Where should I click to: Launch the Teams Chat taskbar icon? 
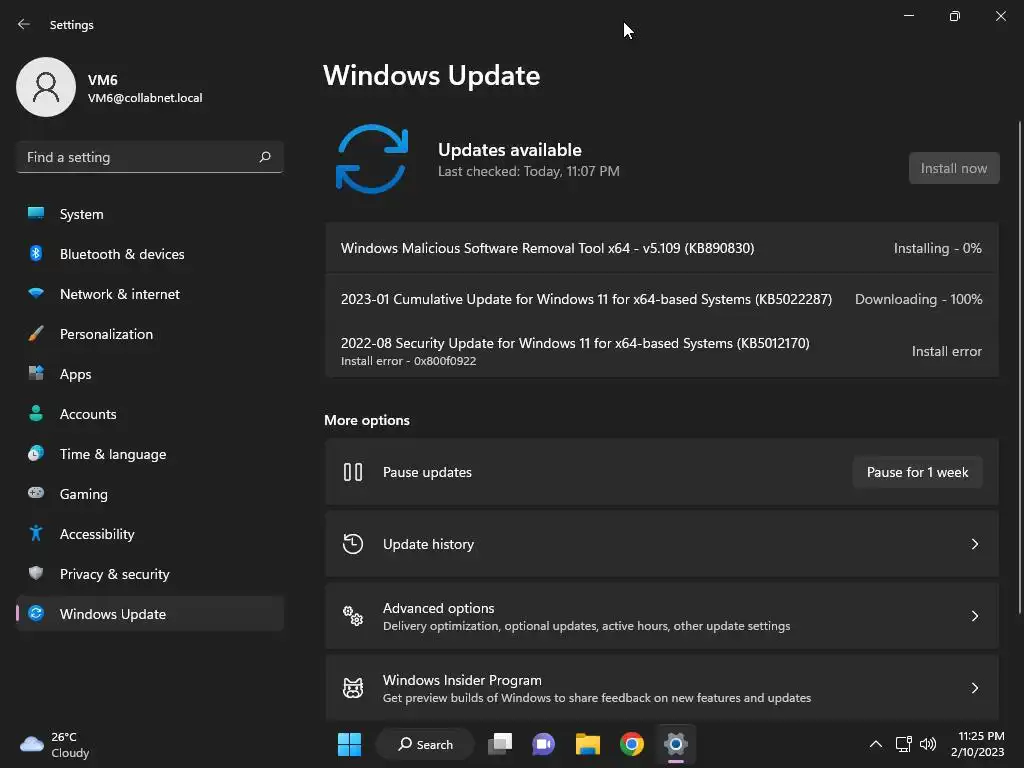tap(543, 744)
